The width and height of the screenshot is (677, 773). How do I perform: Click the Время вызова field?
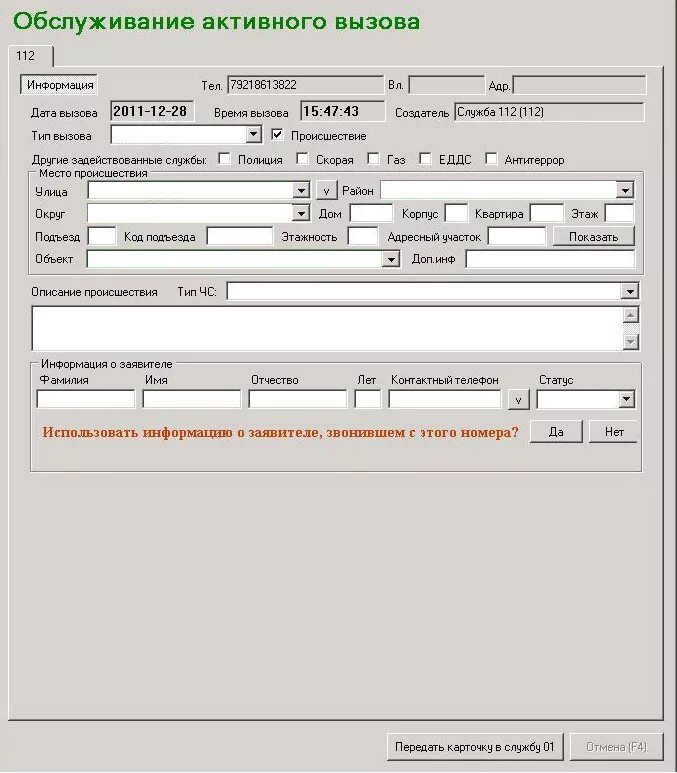[342, 111]
